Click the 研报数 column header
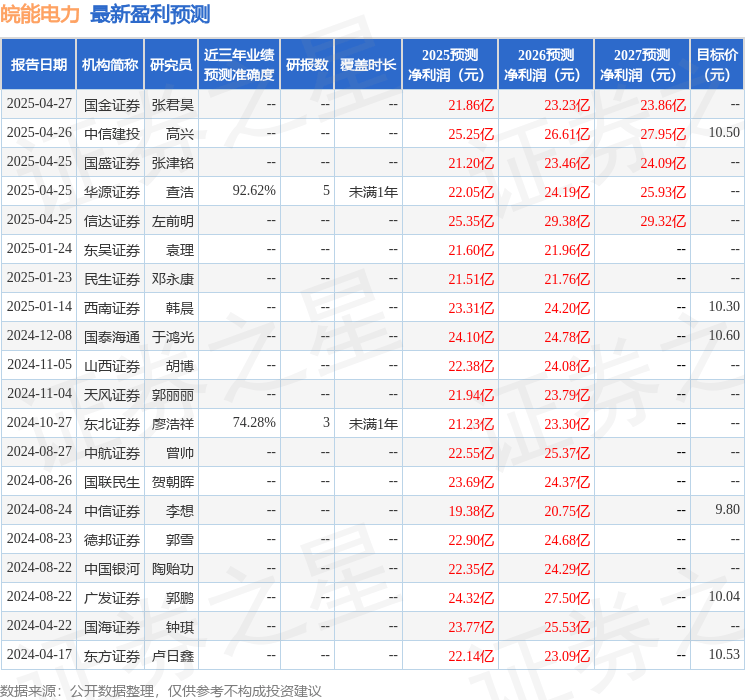Screen dimensions: 745x700 click(307, 65)
